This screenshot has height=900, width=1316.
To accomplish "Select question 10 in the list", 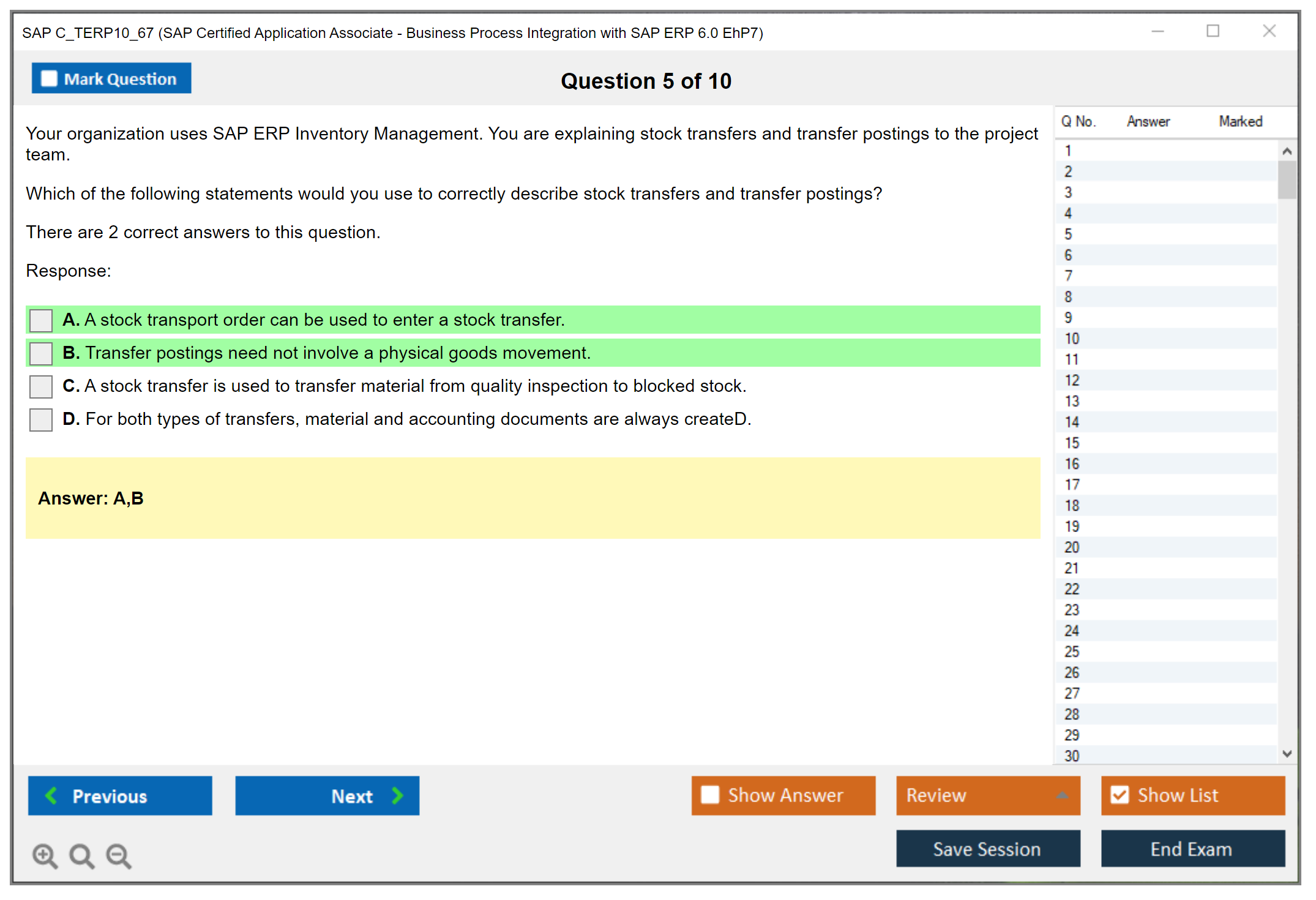I will [x=1072, y=339].
